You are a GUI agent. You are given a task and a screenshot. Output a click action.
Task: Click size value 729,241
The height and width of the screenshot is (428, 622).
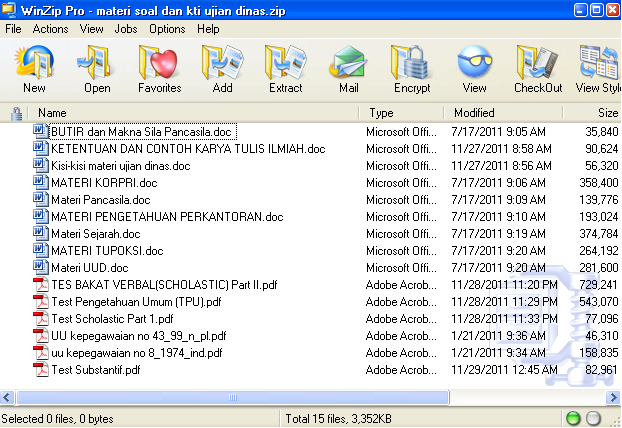(598, 285)
